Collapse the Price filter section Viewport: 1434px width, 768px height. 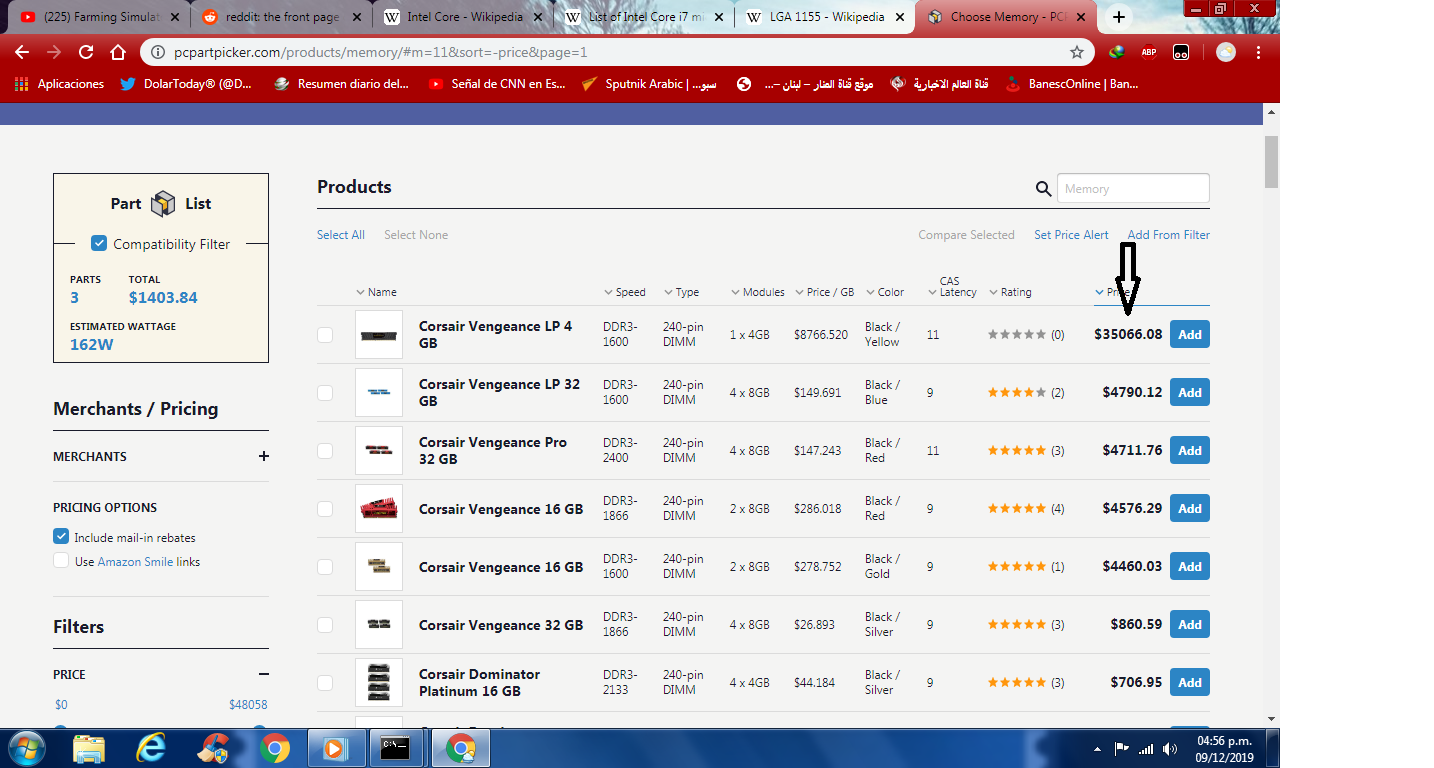[x=264, y=674]
